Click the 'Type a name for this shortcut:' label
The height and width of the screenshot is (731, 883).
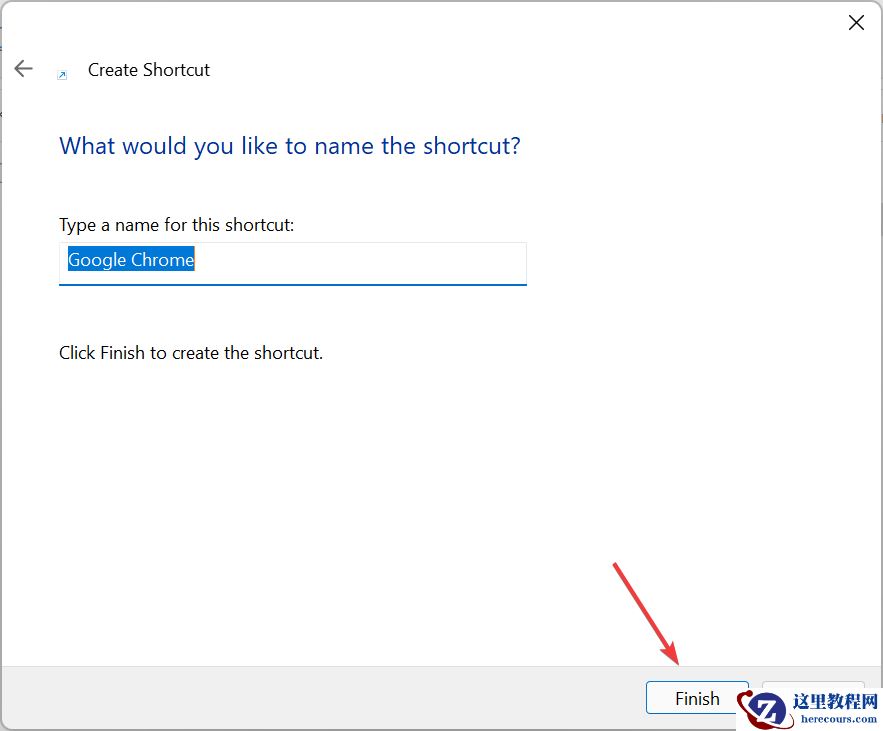click(x=176, y=225)
